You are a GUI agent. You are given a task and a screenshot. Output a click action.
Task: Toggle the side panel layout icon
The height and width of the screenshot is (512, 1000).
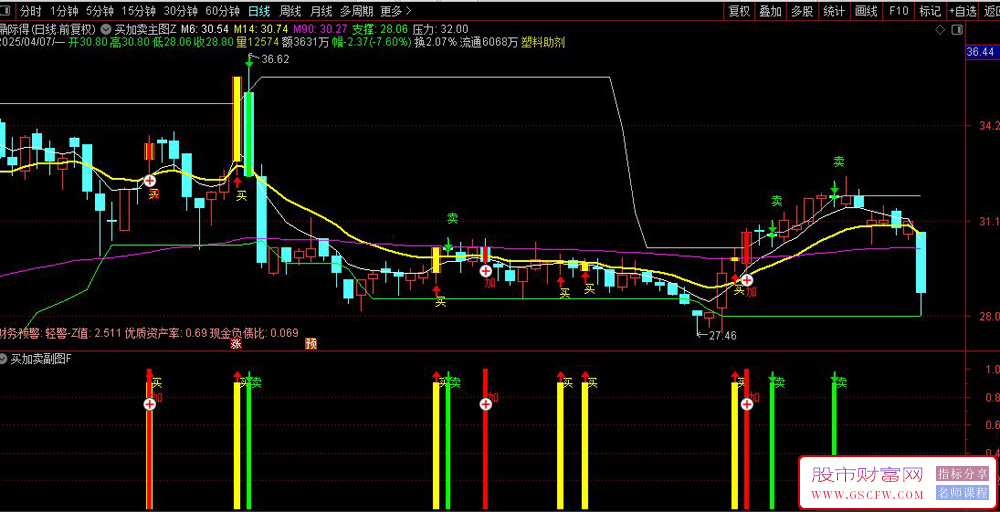(956, 30)
